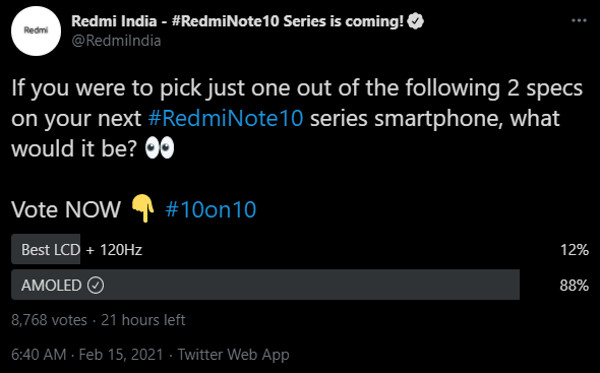Screen dimensions: 600x373
Task: Click the Twitter Web App source link
Action: 233,355
